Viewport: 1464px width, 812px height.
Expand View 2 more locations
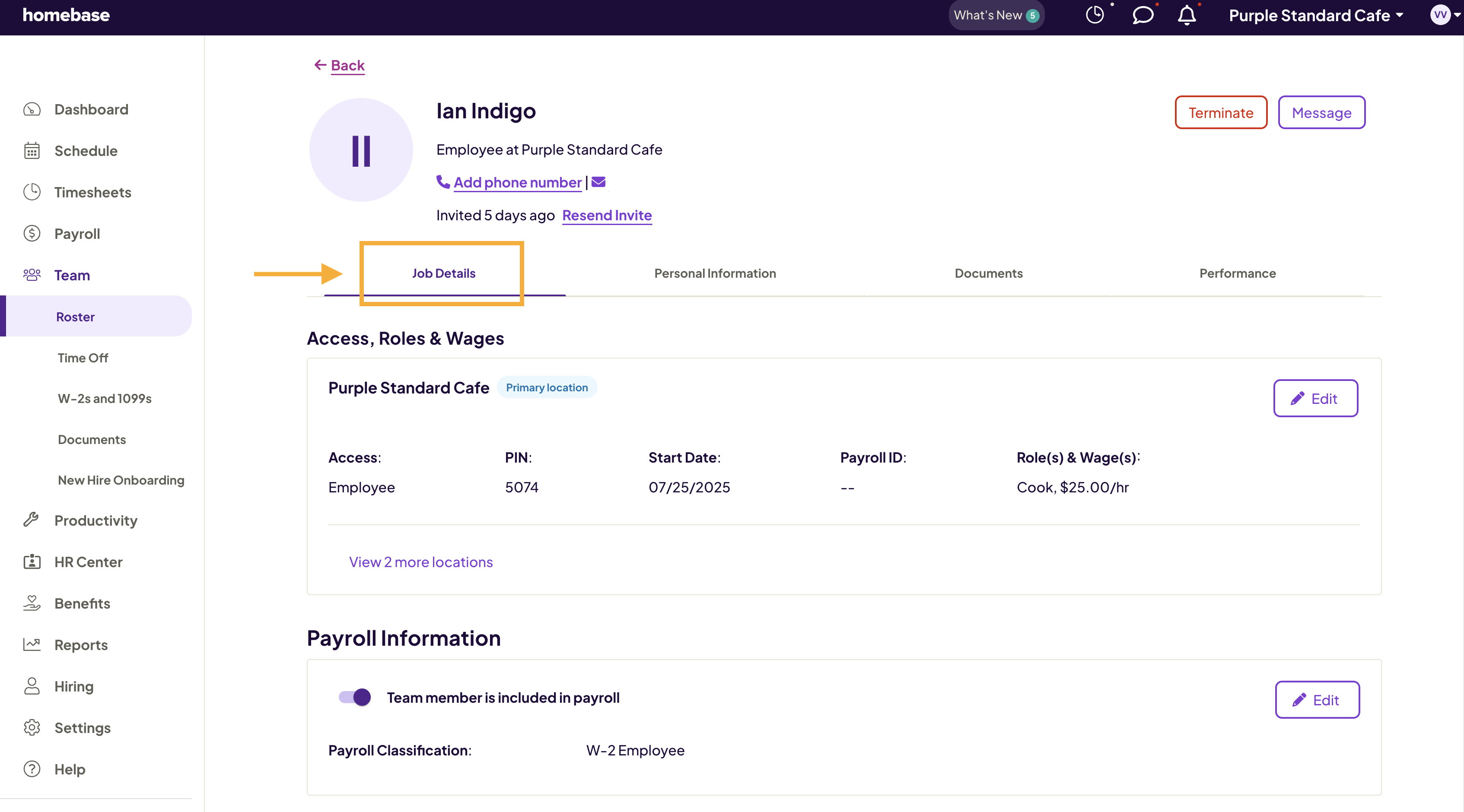tap(420, 562)
